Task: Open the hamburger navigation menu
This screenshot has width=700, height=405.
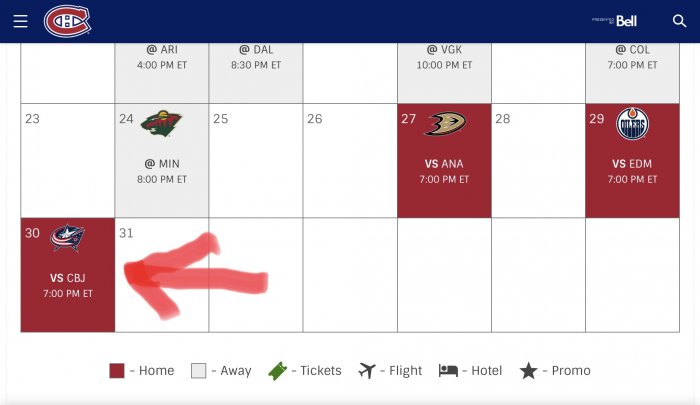Action: coord(20,21)
